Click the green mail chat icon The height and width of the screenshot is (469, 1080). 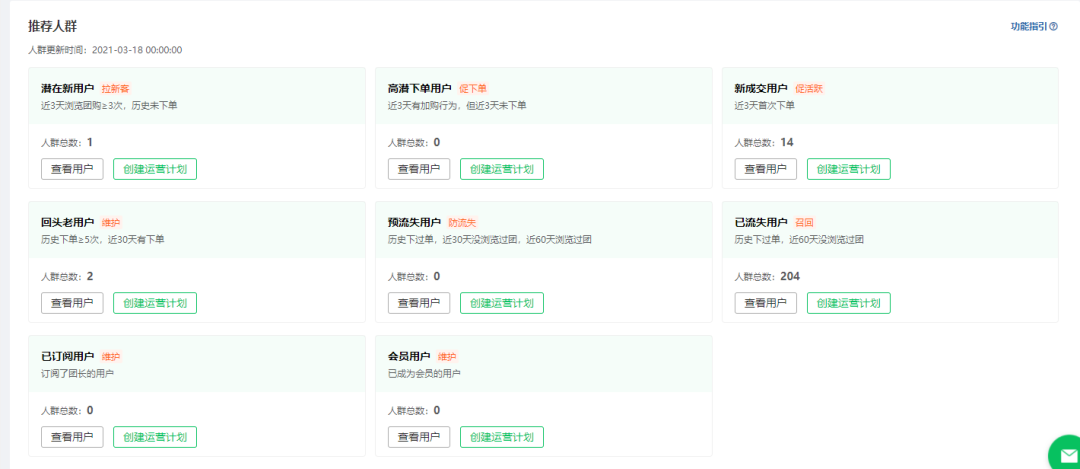1064,455
